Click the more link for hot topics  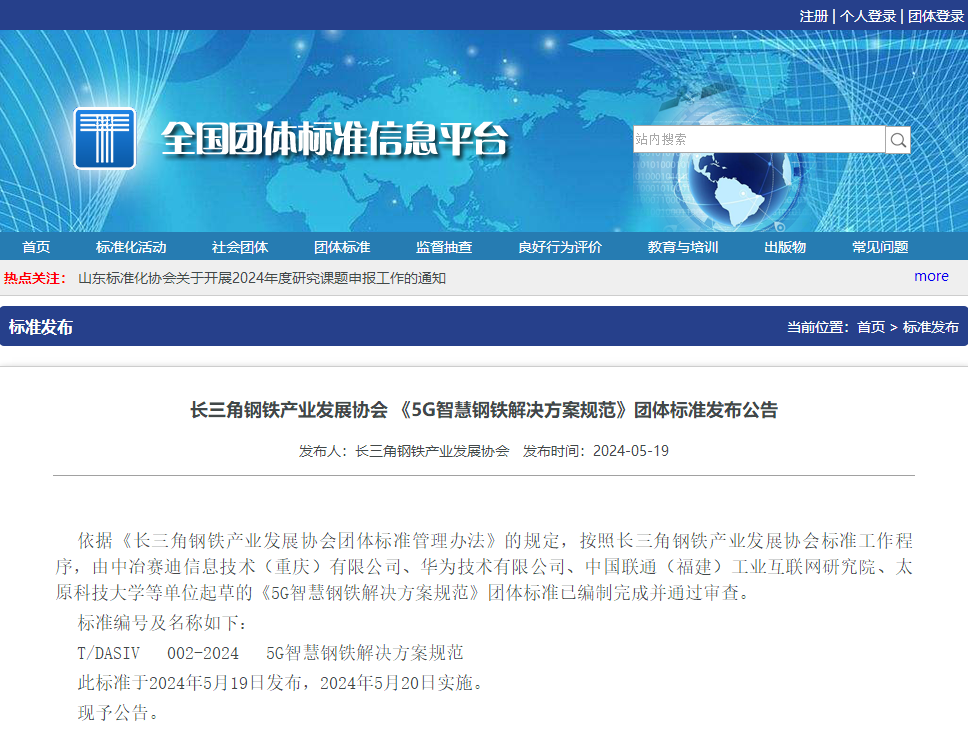pyautogui.click(x=932, y=276)
